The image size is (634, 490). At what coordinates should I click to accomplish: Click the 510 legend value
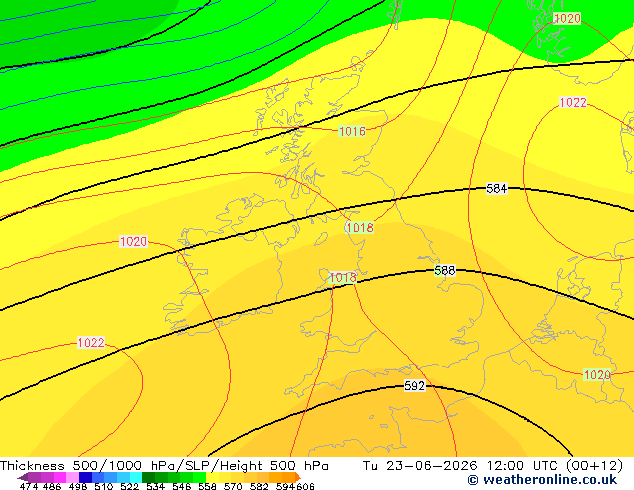(104, 486)
